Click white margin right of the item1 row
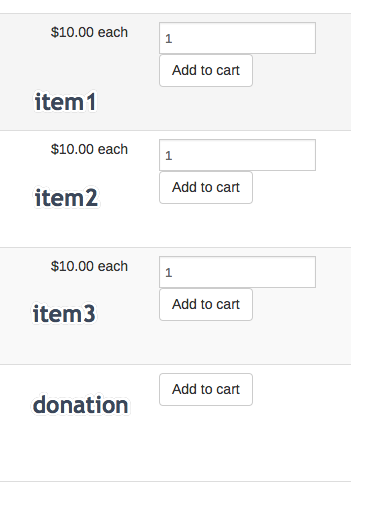This screenshot has height=524, width=372. 362,72
